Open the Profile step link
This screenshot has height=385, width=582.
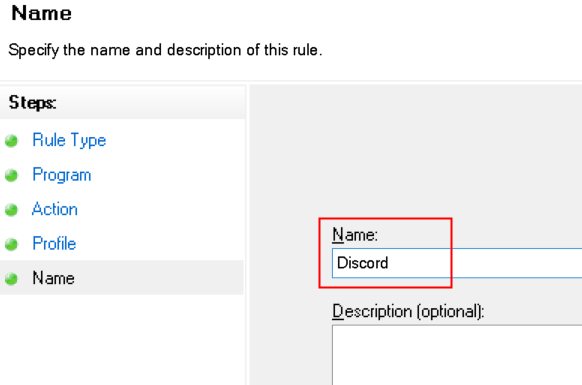point(54,244)
